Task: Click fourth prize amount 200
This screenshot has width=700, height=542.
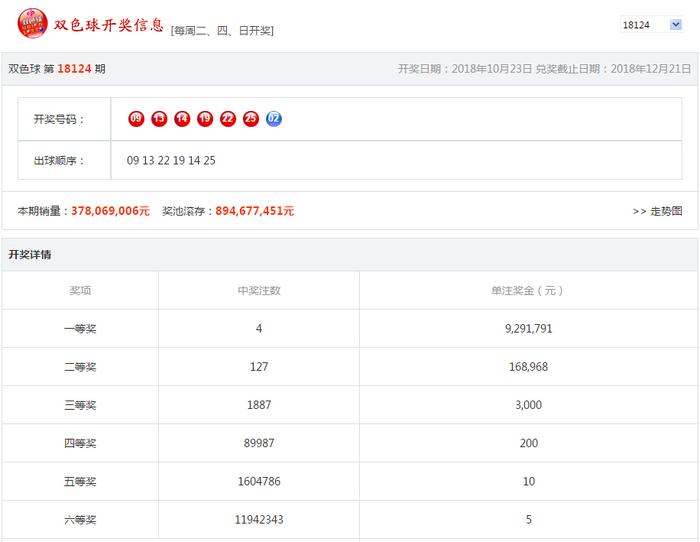Action: coord(529,443)
